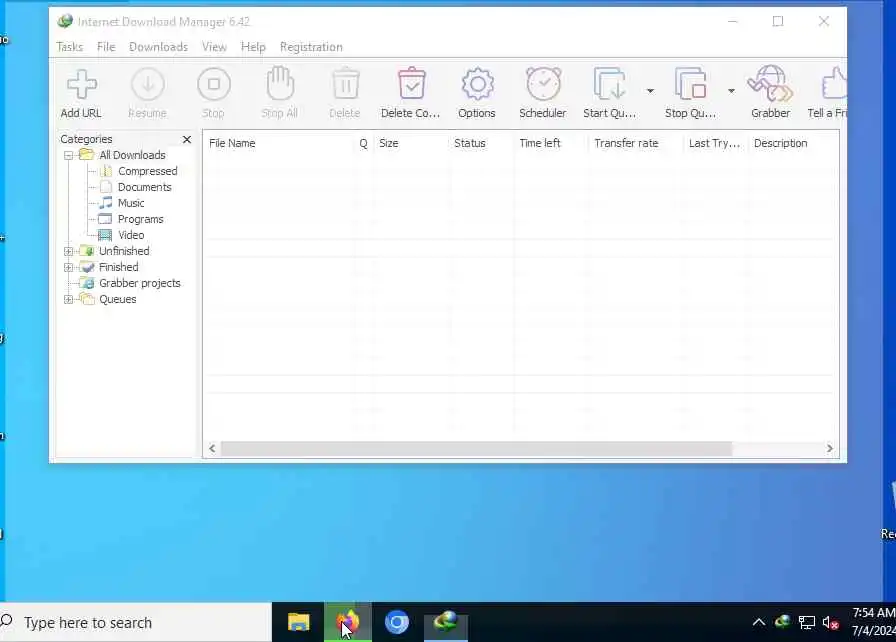Click the horizontal scrollbar right arrow
Screen dimensions: 896x642
point(830,449)
